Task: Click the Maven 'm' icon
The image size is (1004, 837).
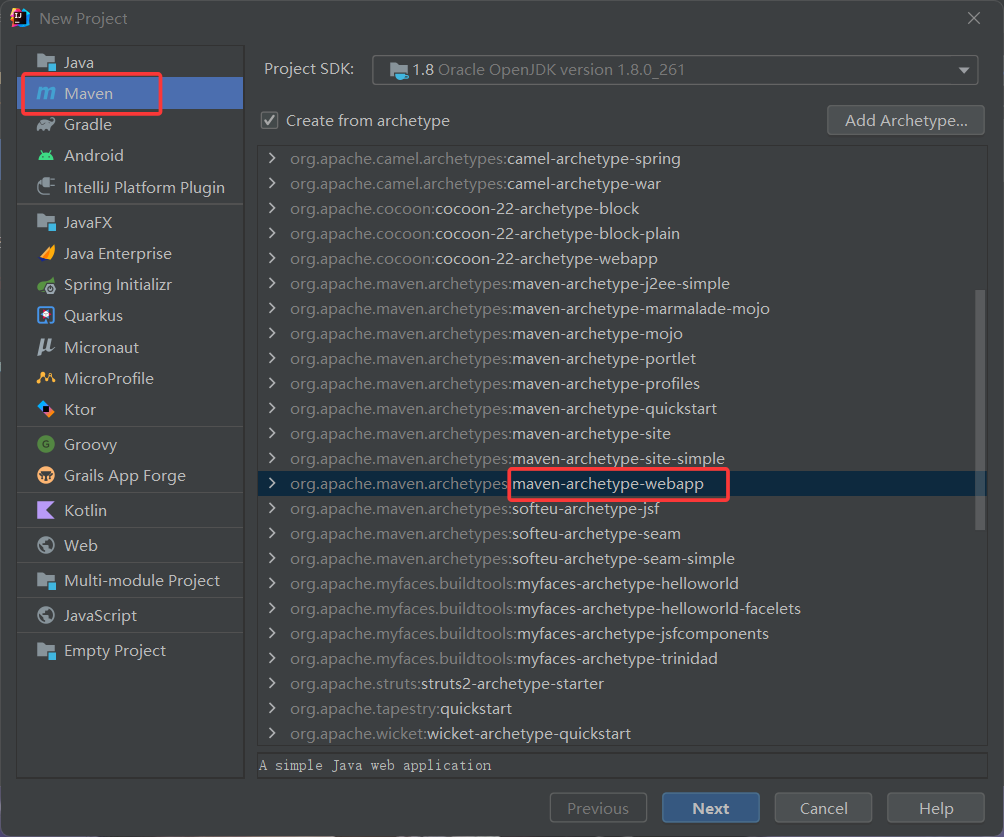Action: 46,93
